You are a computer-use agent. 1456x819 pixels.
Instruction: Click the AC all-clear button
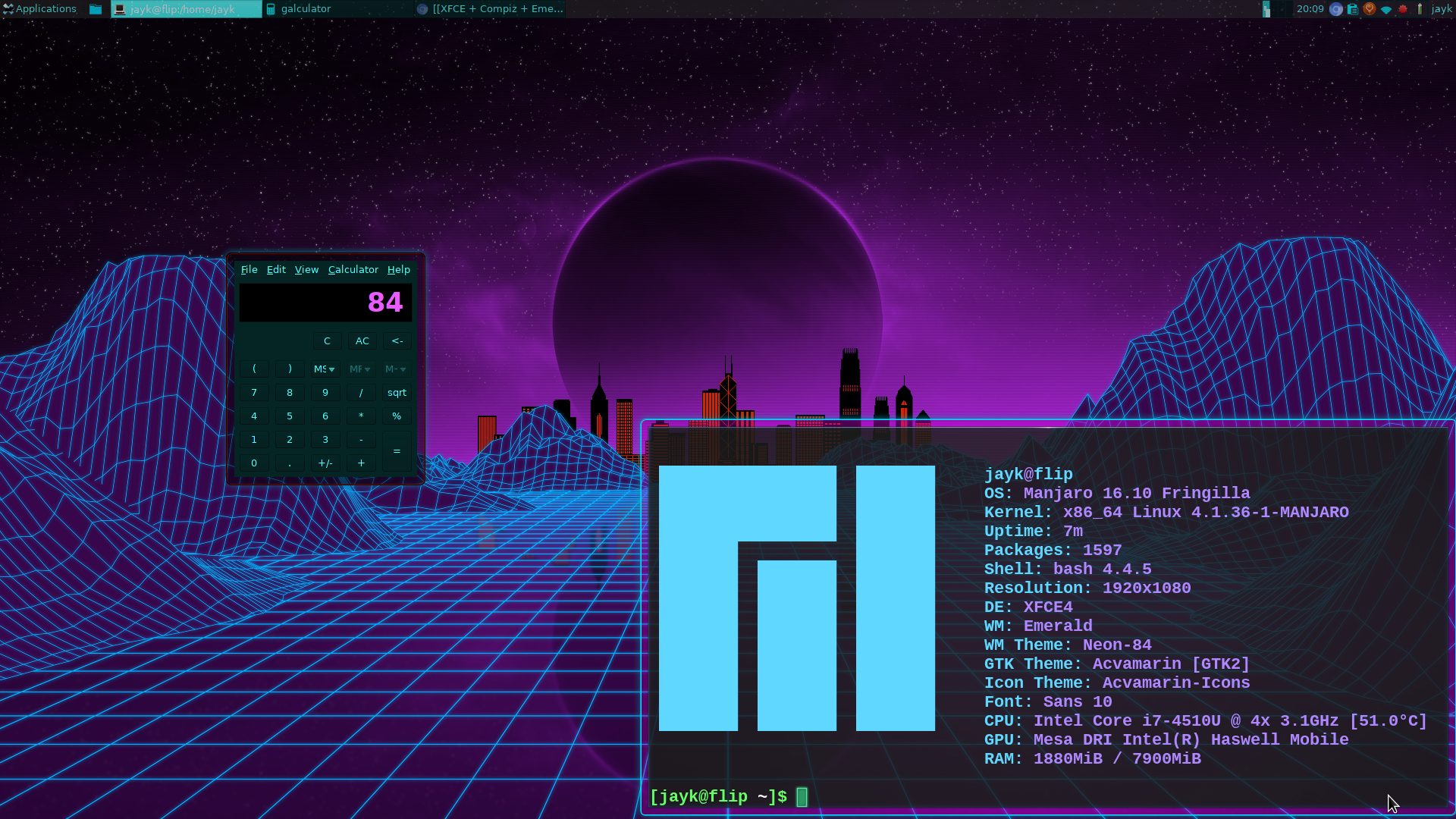click(x=362, y=340)
